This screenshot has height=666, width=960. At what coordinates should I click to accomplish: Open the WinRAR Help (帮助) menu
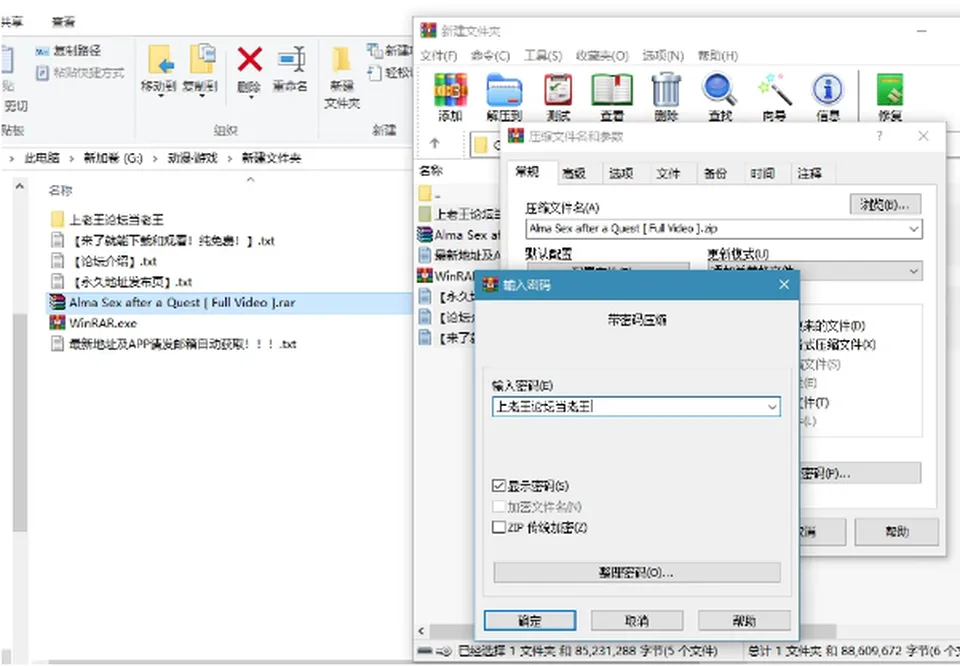[718, 56]
